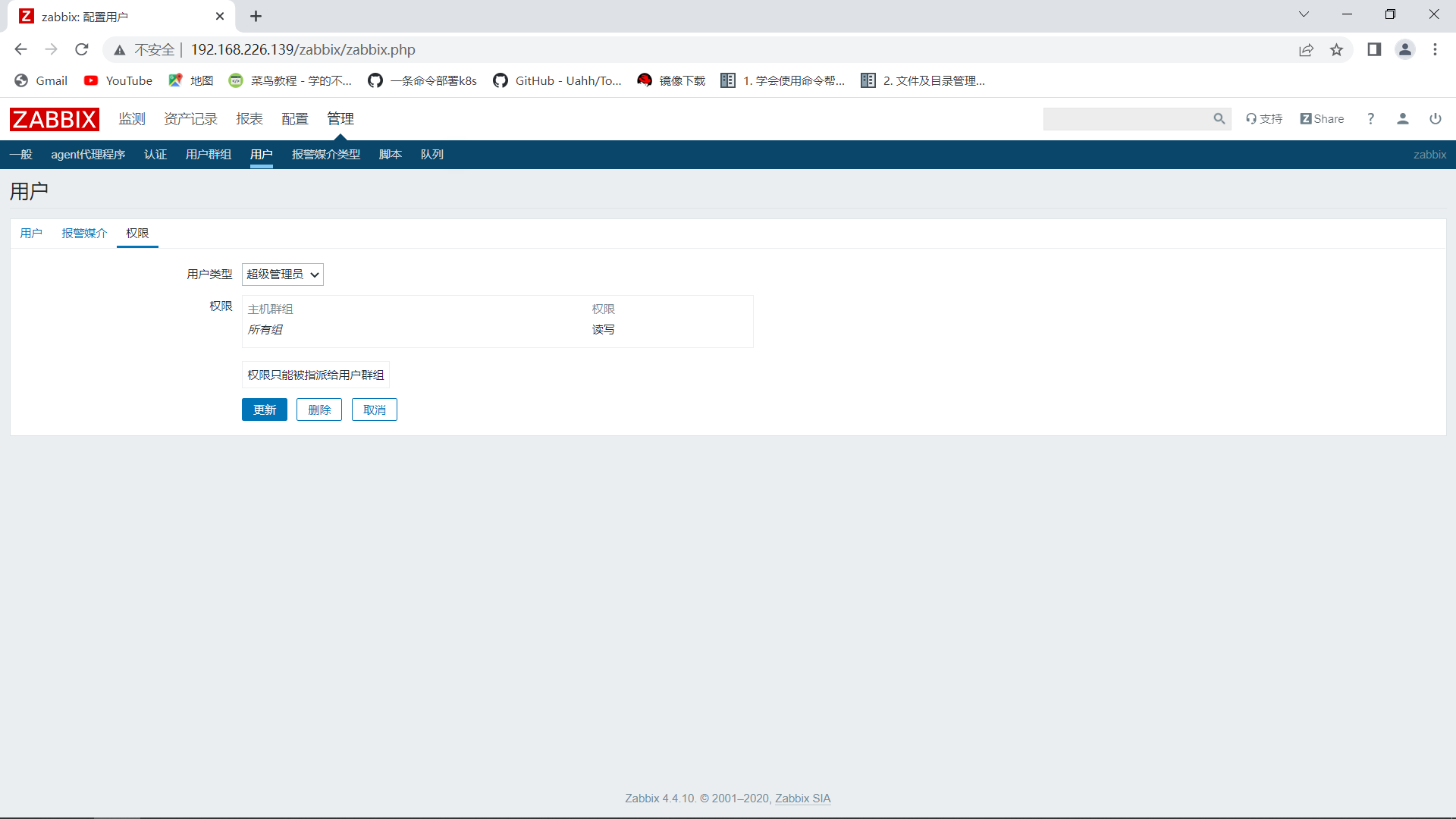
Task: Click the 删除 button
Action: click(319, 409)
